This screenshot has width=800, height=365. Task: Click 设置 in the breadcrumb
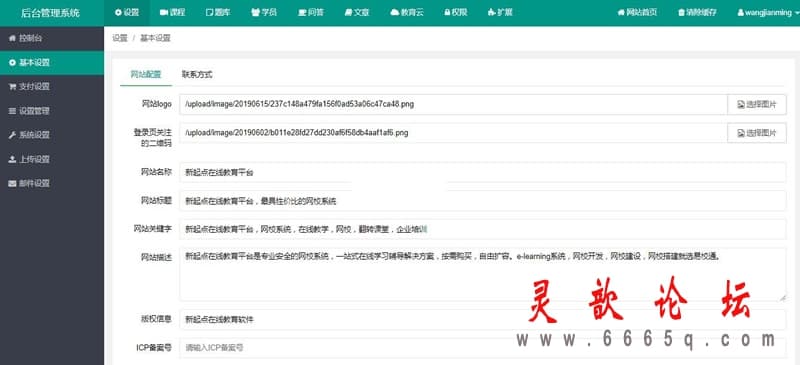coord(119,38)
